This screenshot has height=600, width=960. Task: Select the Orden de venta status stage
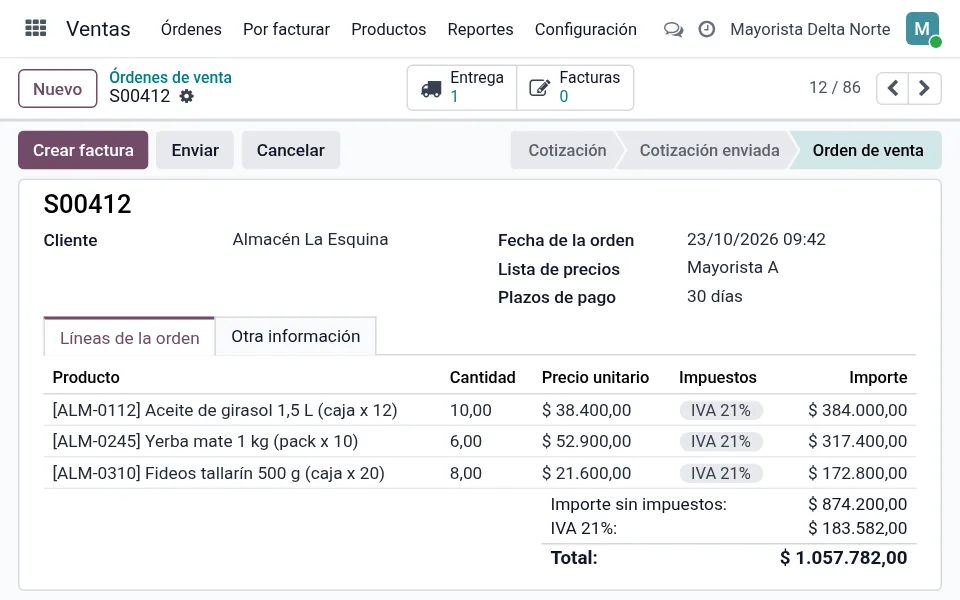tap(868, 150)
